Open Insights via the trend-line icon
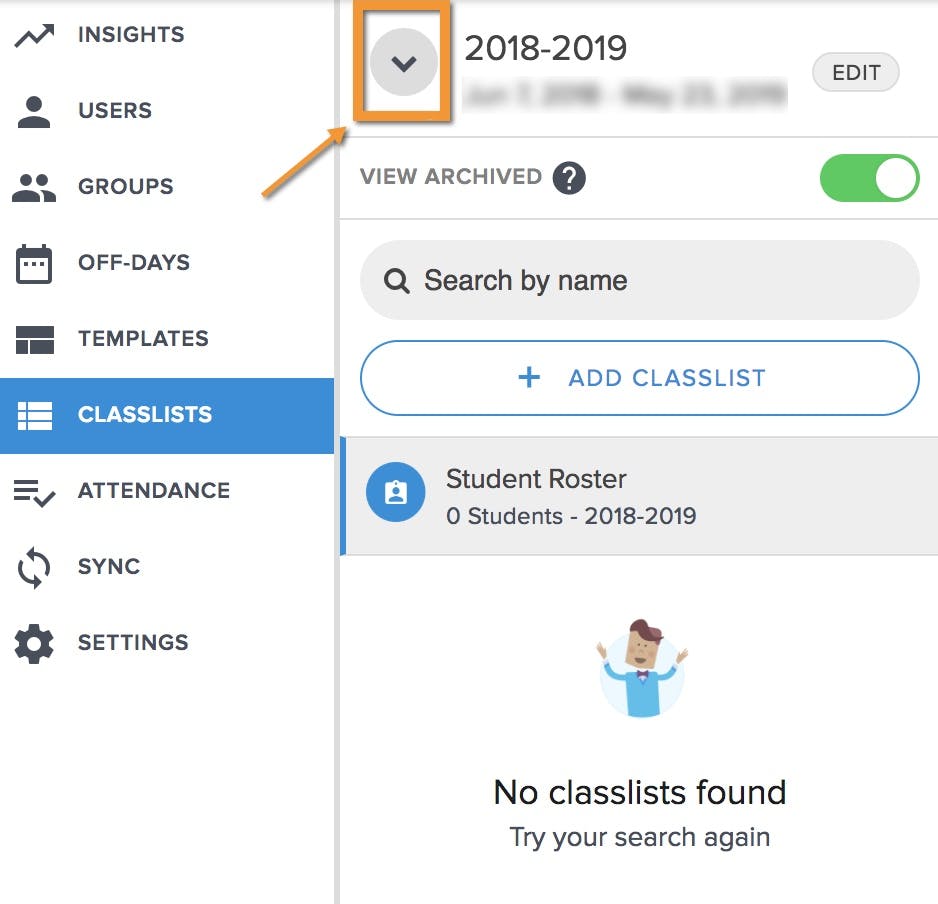Viewport: 938px width, 904px height. click(34, 35)
